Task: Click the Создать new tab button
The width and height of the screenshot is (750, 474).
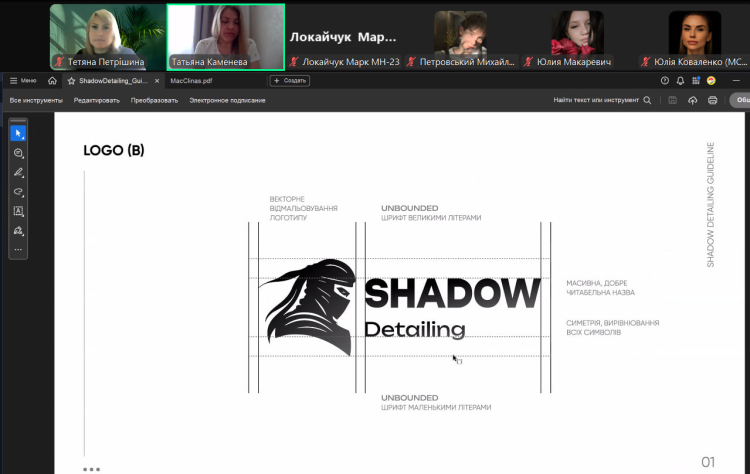Action: 290,80
